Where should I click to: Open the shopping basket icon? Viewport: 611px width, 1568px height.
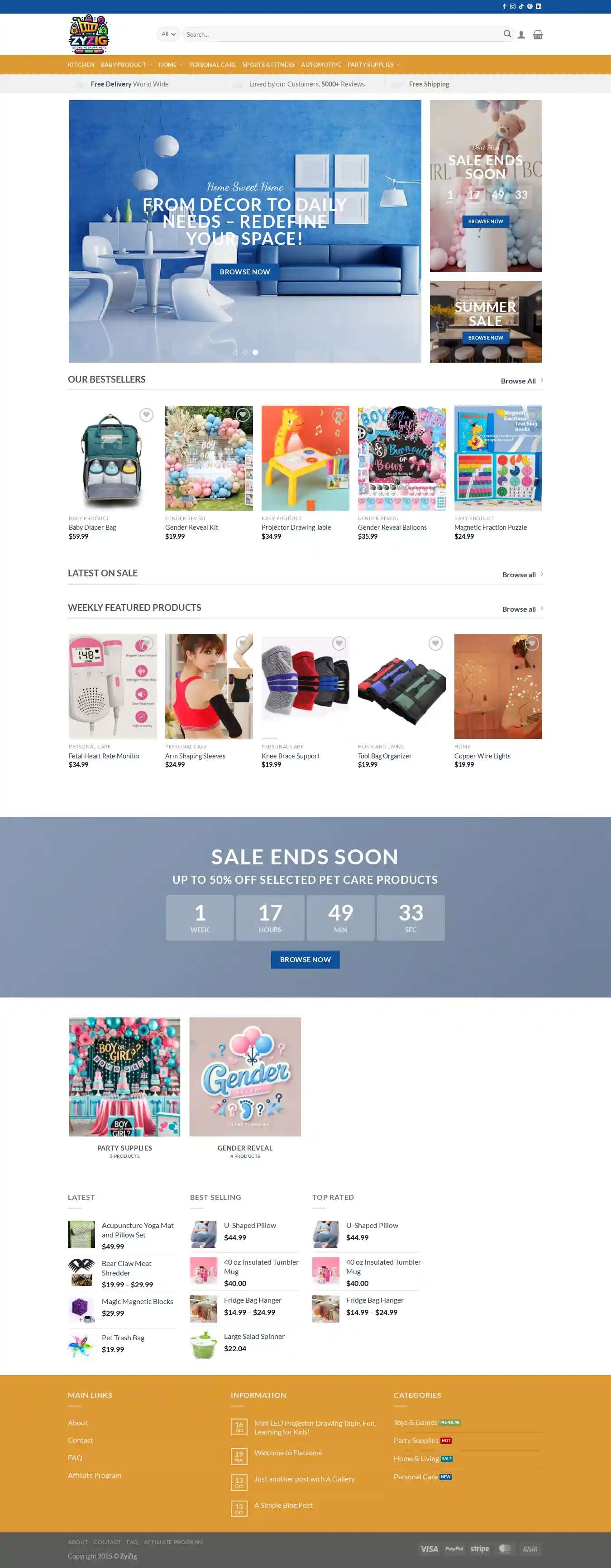click(538, 35)
